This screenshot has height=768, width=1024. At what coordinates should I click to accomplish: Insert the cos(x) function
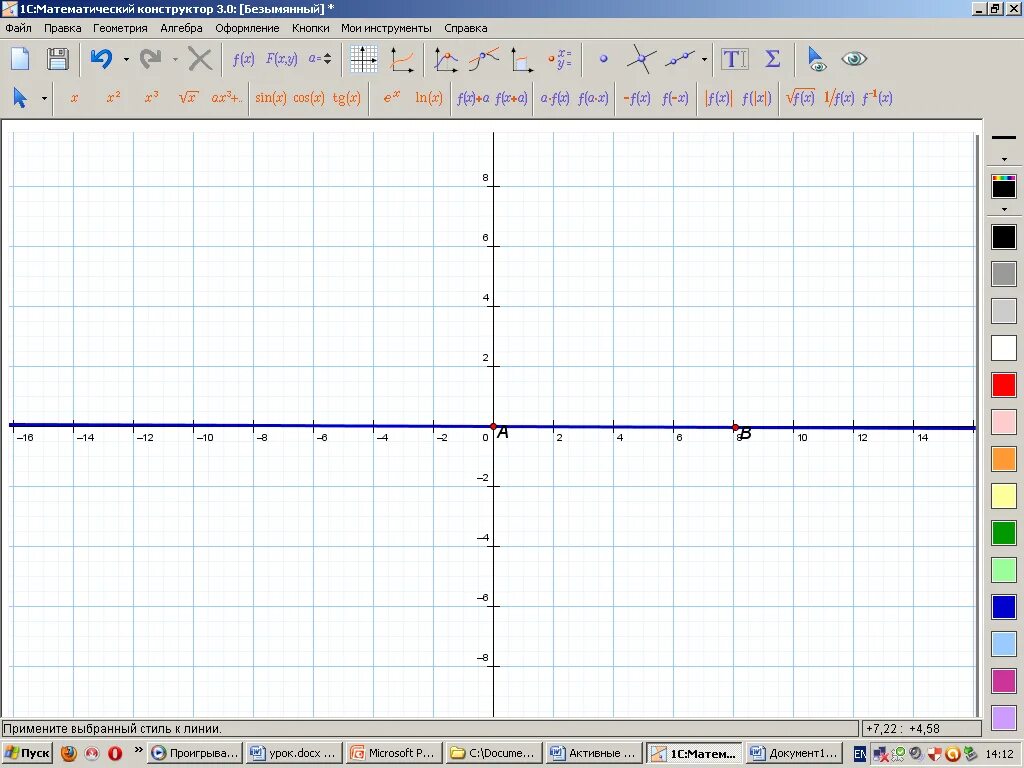[308, 98]
